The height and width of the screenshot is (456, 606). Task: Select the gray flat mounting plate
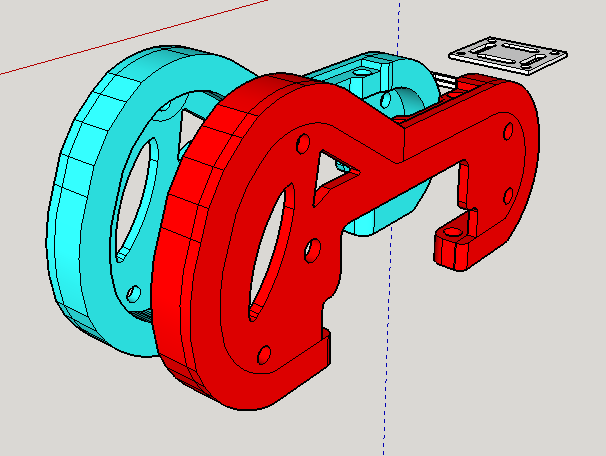tap(508, 56)
